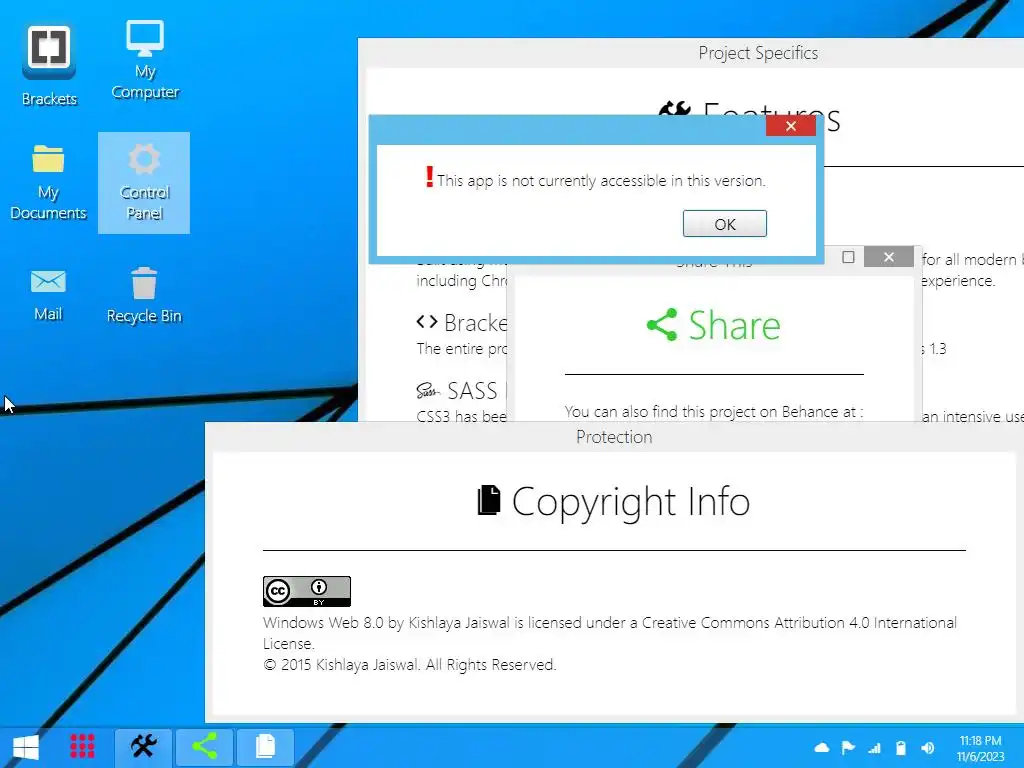Click the Creative Commons BY badge
The width and height of the screenshot is (1024, 768).
tap(307, 592)
